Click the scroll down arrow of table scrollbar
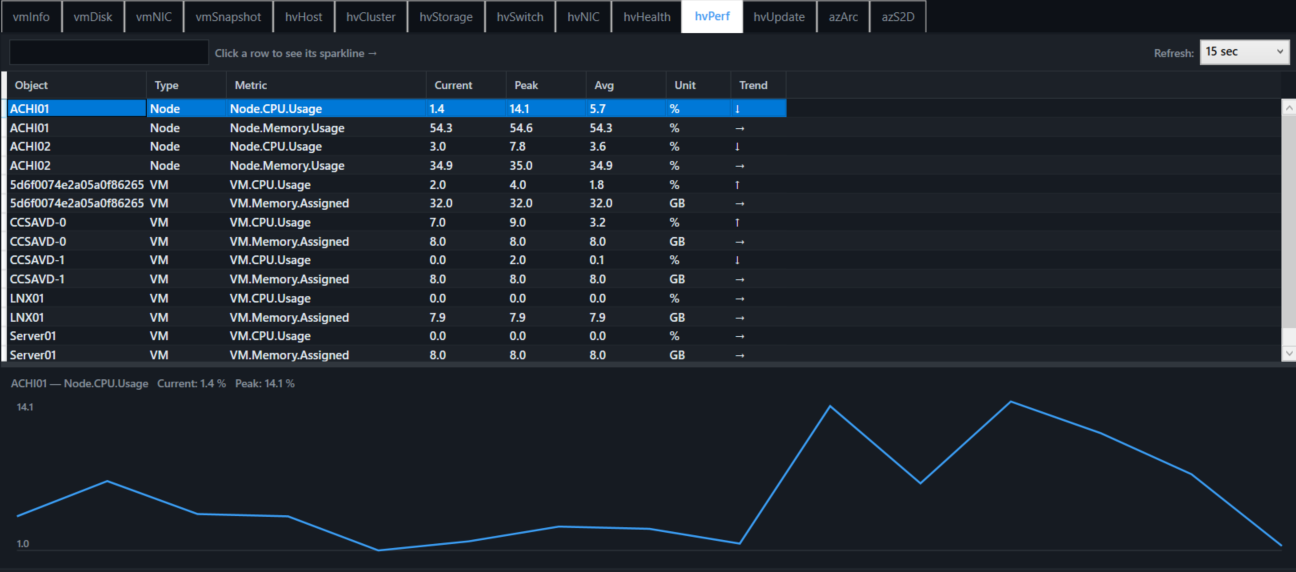1296x572 pixels. (1288, 353)
